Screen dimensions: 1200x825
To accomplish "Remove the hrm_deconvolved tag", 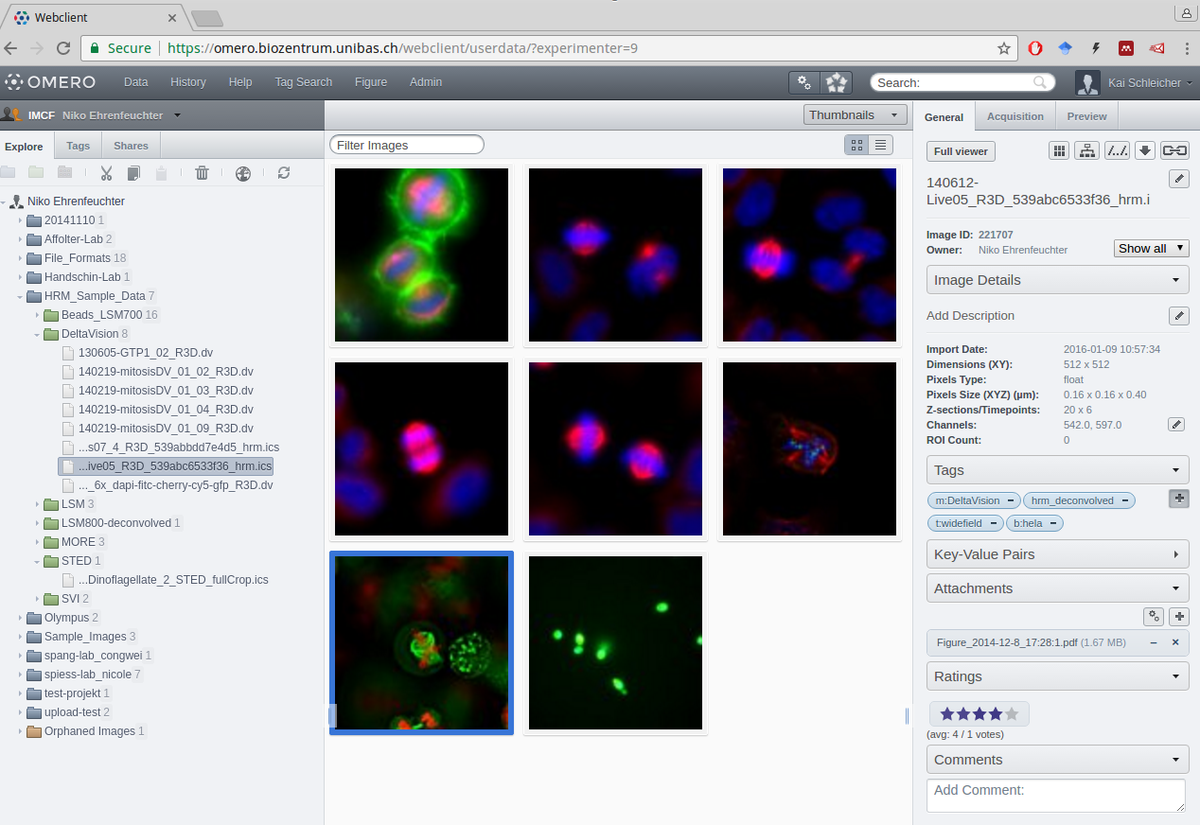I will click(x=1126, y=500).
